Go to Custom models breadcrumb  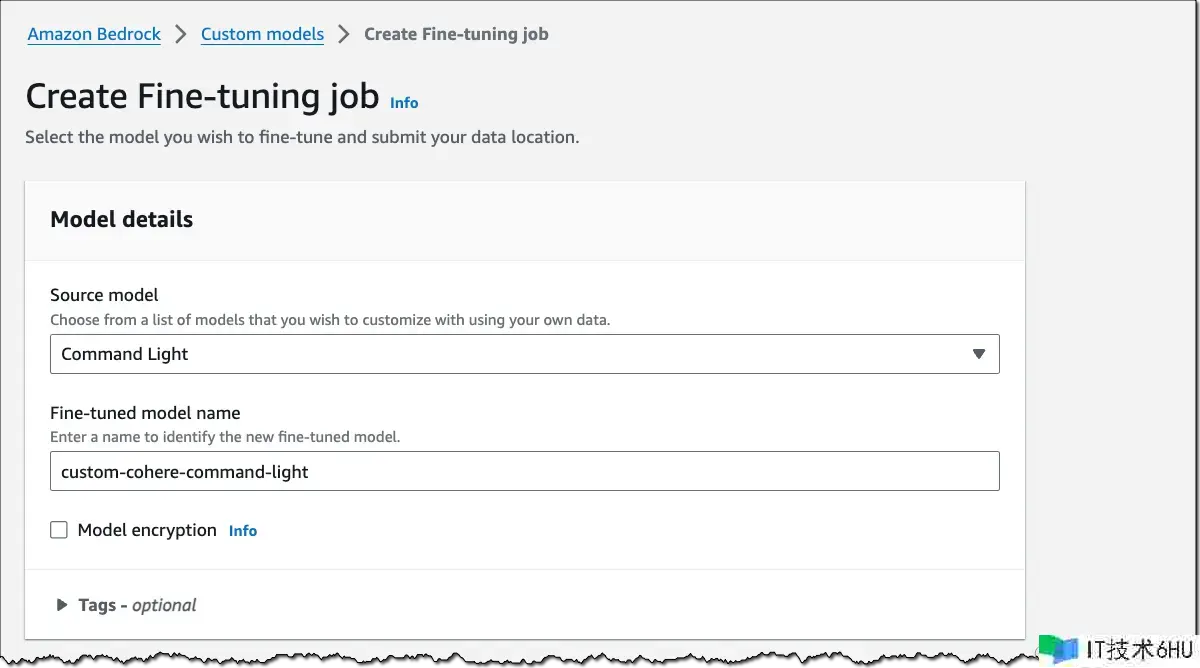(262, 34)
